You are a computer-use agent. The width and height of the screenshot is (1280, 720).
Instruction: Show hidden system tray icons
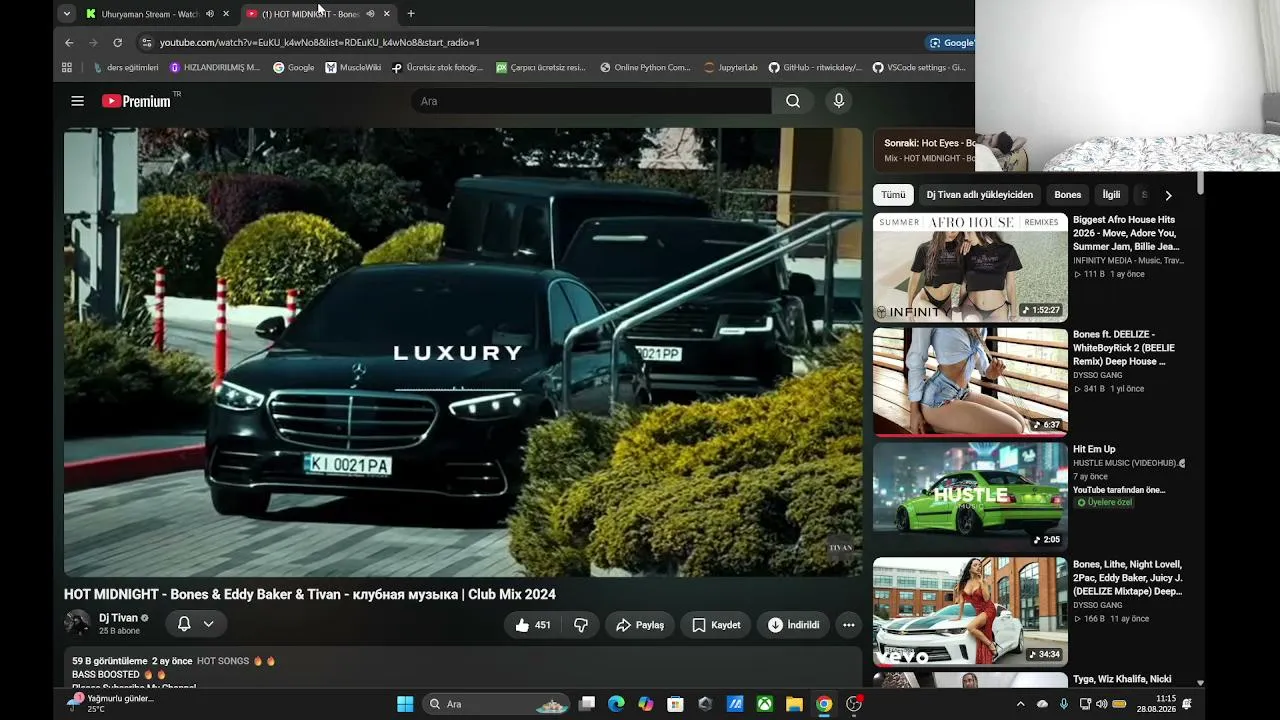[1019, 704]
